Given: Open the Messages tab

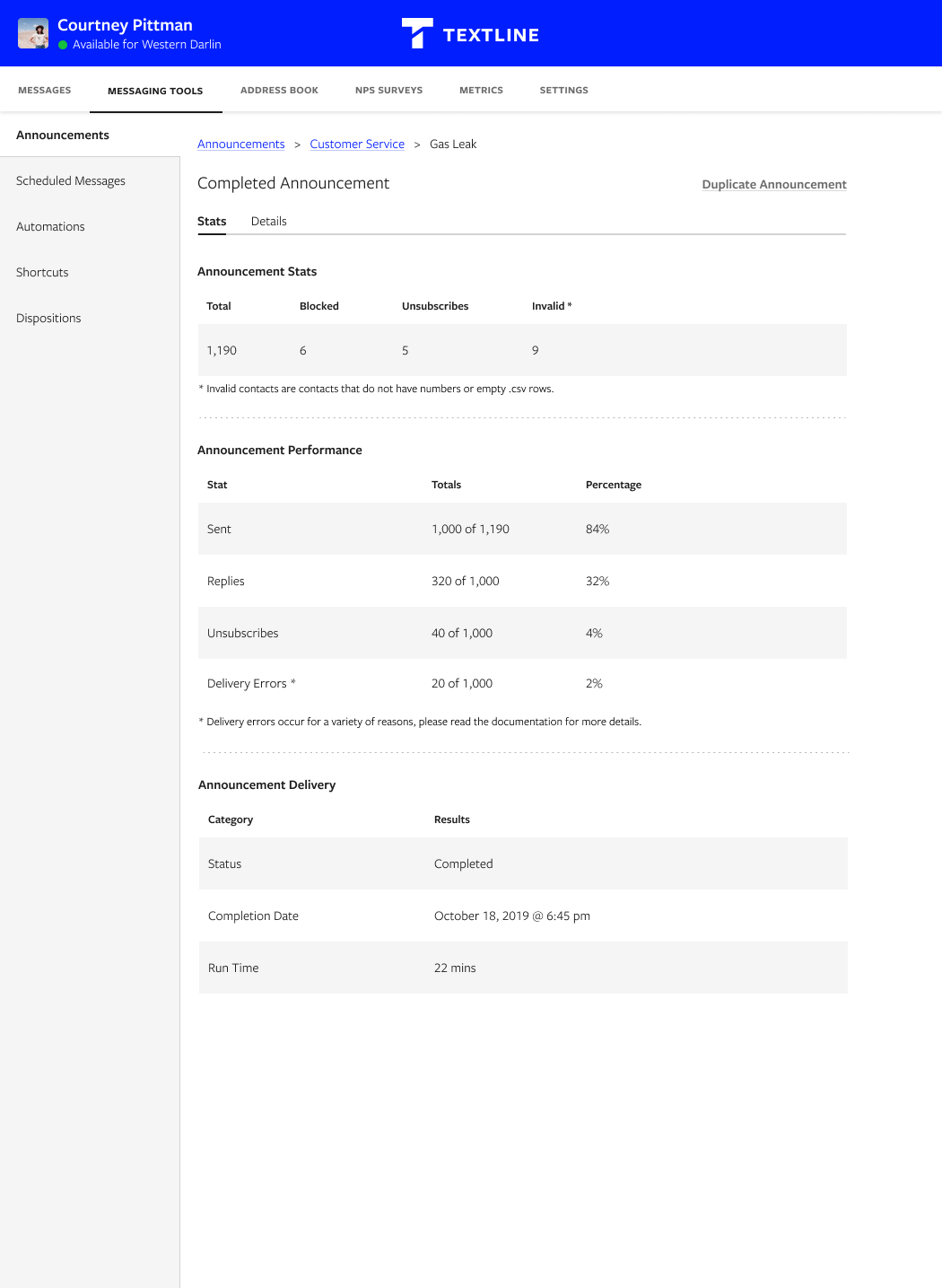Looking at the screenshot, I should tap(45, 90).
